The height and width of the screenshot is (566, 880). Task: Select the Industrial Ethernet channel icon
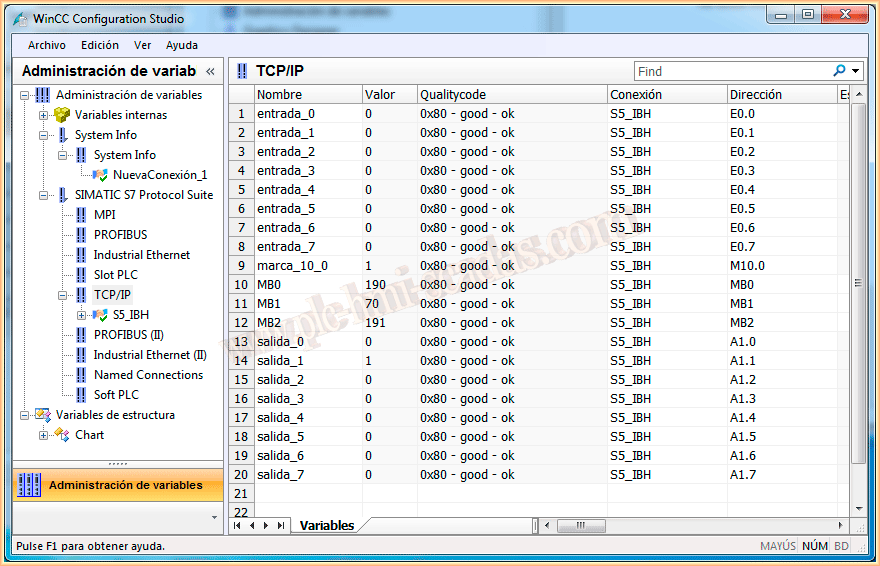click(81, 255)
